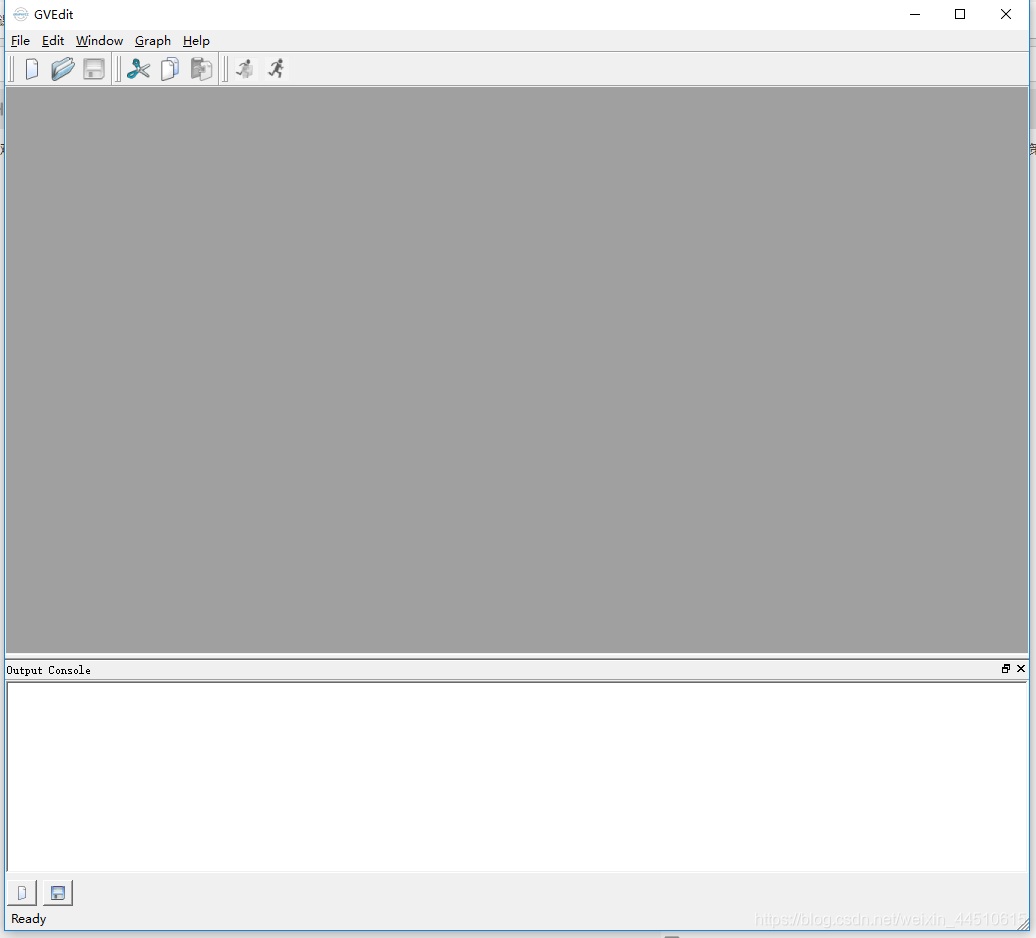The height and width of the screenshot is (938, 1036).
Task: Float the Output Console panel
Action: pos(1006,668)
